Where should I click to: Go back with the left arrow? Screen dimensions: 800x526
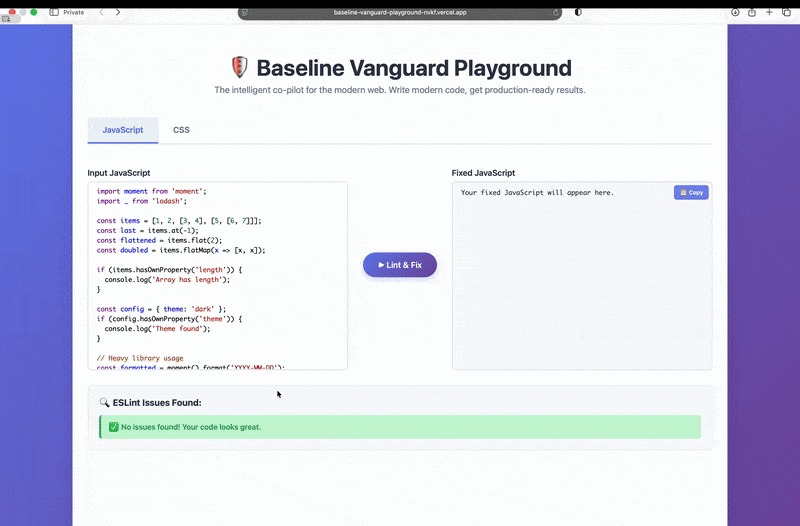[102, 12]
